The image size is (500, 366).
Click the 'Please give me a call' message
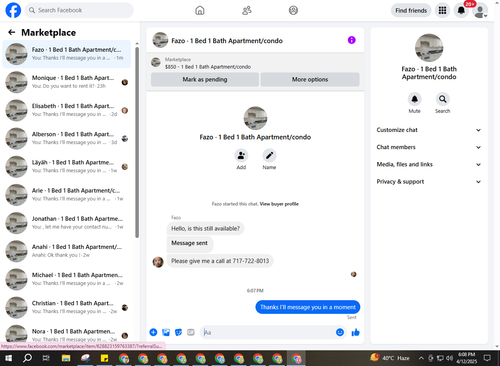220,261
